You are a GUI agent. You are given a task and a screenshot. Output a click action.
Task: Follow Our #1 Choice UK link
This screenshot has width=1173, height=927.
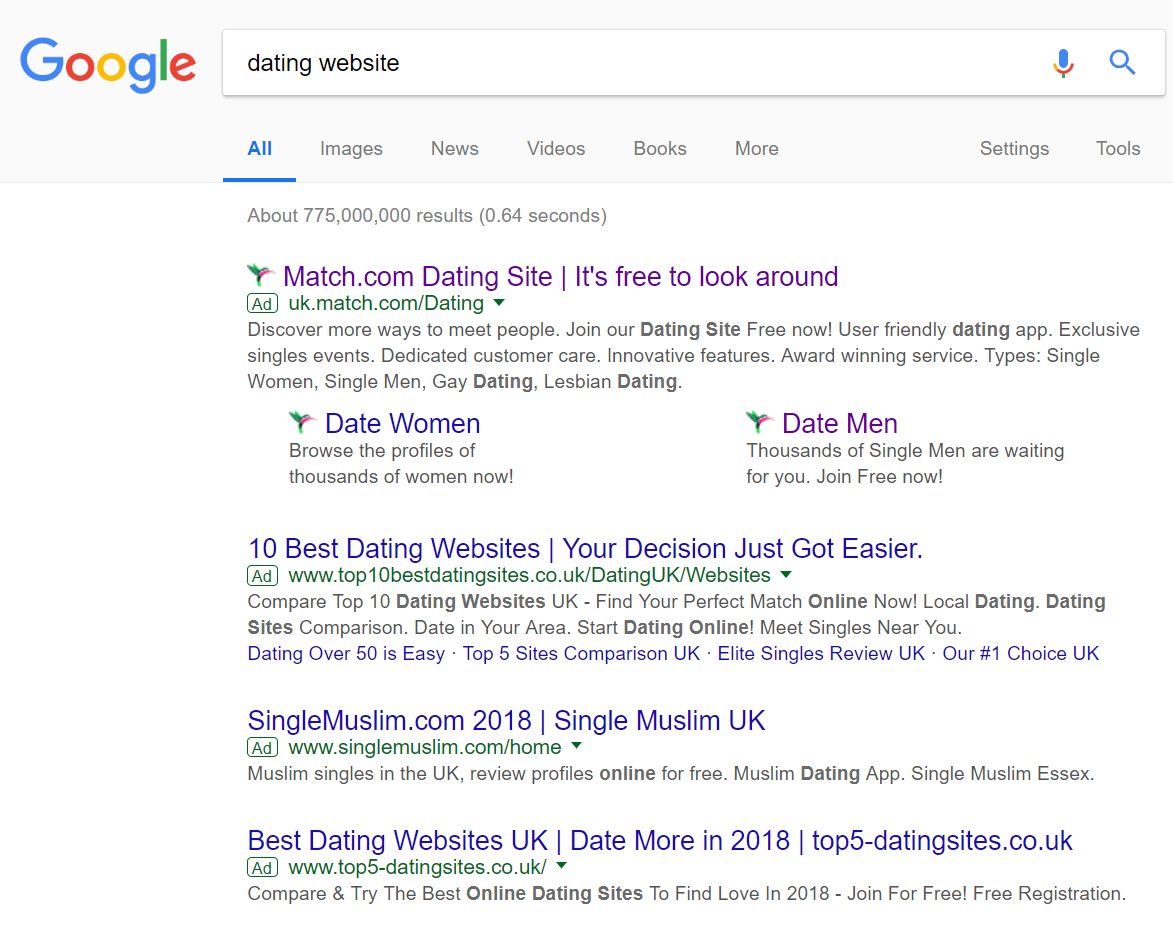click(1020, 653)
